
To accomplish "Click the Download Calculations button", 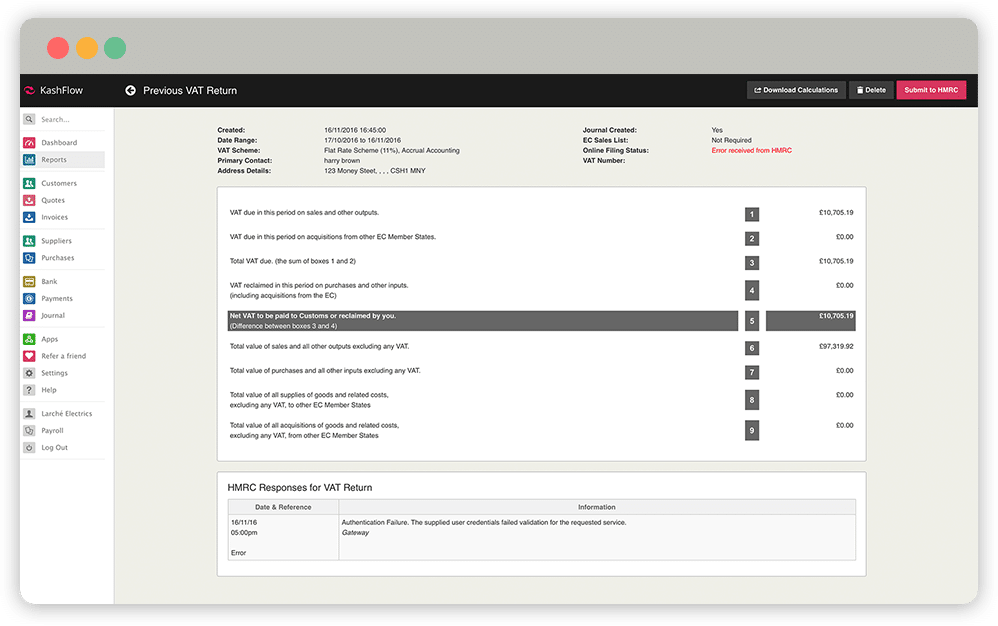I will tap(795, 90).
